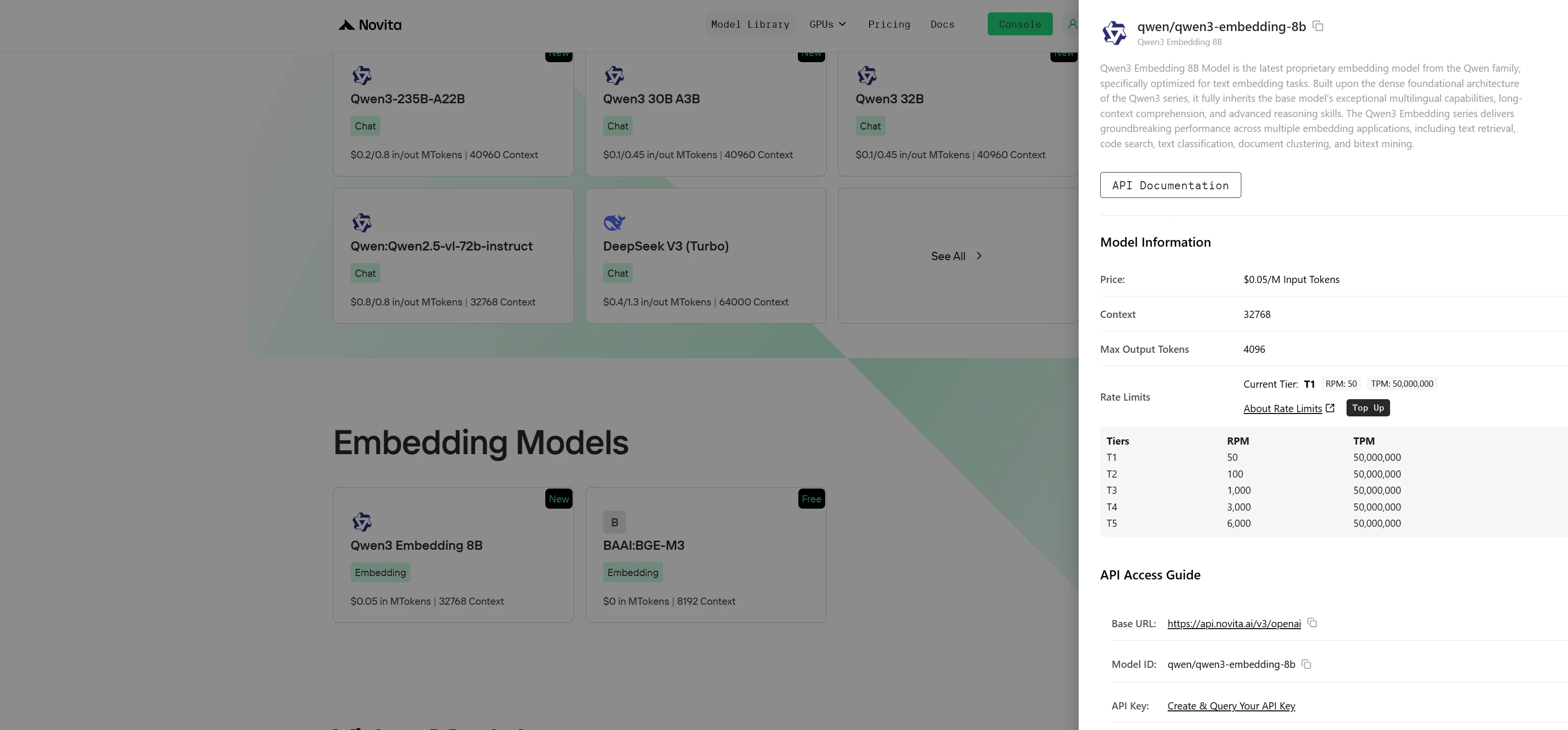The height and width of the screenshot is (730, 1568).
Task: Select the Model ID text qwen/qwen3-embedding-8b
Action: pyautogui.click(x=1231, y=665)
